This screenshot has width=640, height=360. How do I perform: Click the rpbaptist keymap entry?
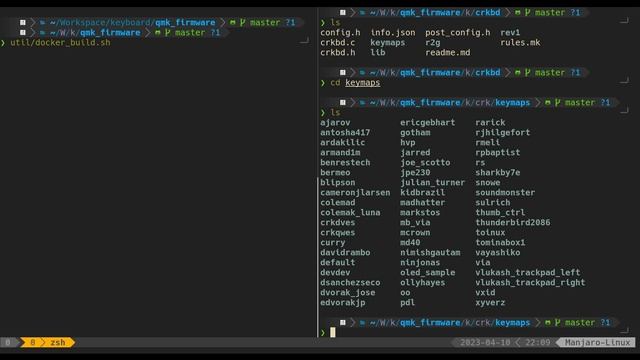click(498, 153)
